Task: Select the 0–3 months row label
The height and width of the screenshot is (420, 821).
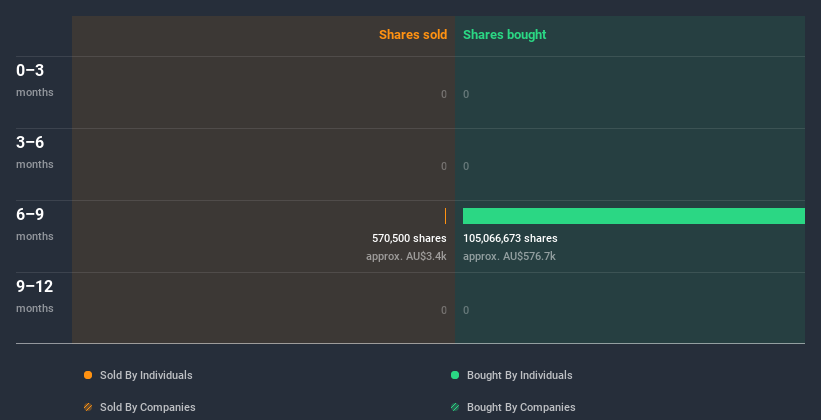Action: click(35, 80)
